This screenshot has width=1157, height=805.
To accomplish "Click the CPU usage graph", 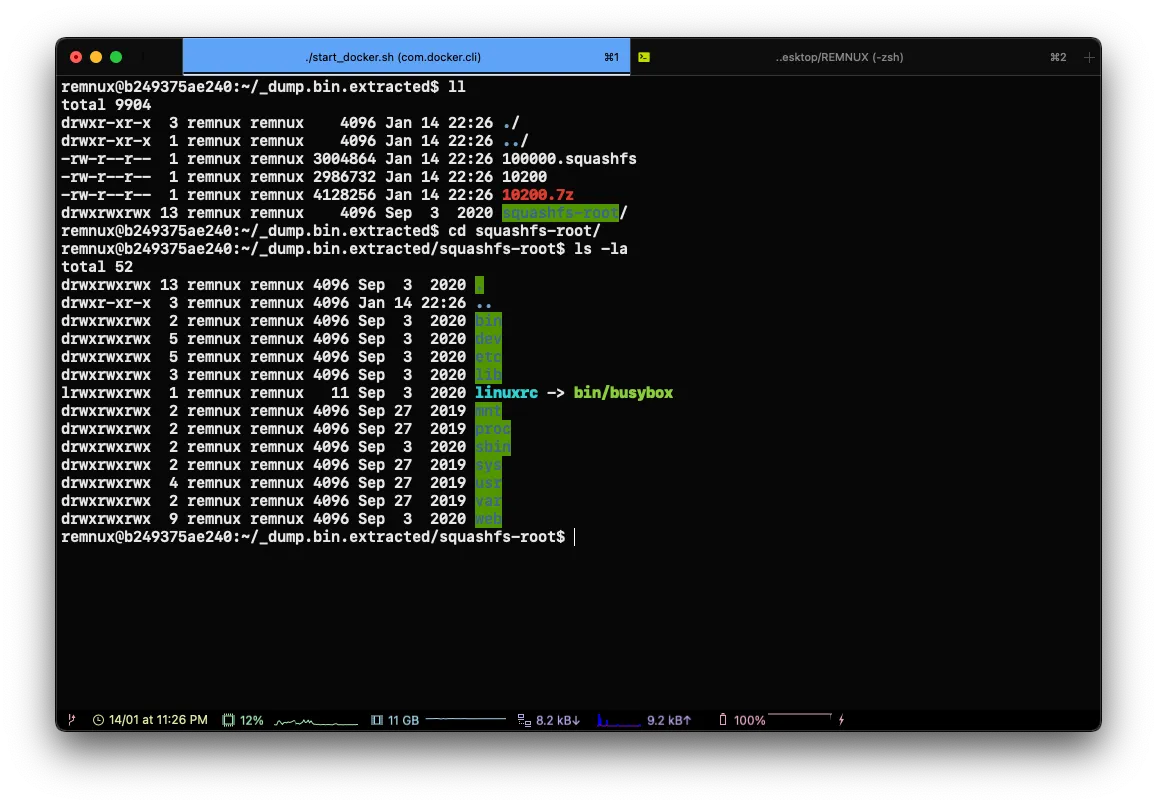I will [315, 721].
